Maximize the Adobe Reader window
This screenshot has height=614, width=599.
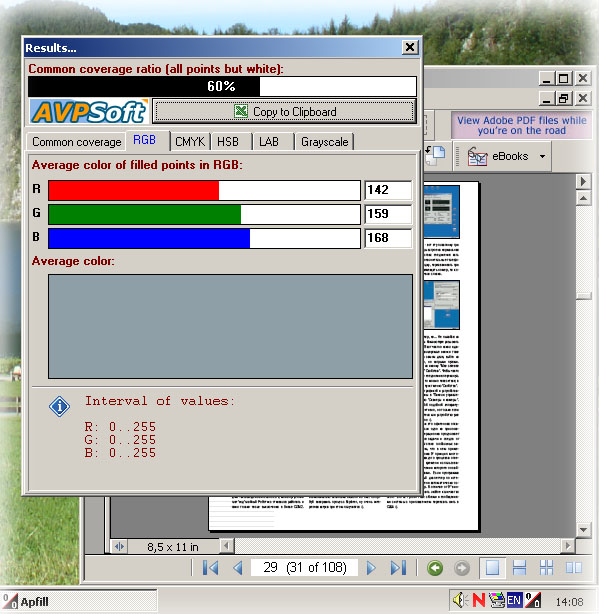point(564,79)
